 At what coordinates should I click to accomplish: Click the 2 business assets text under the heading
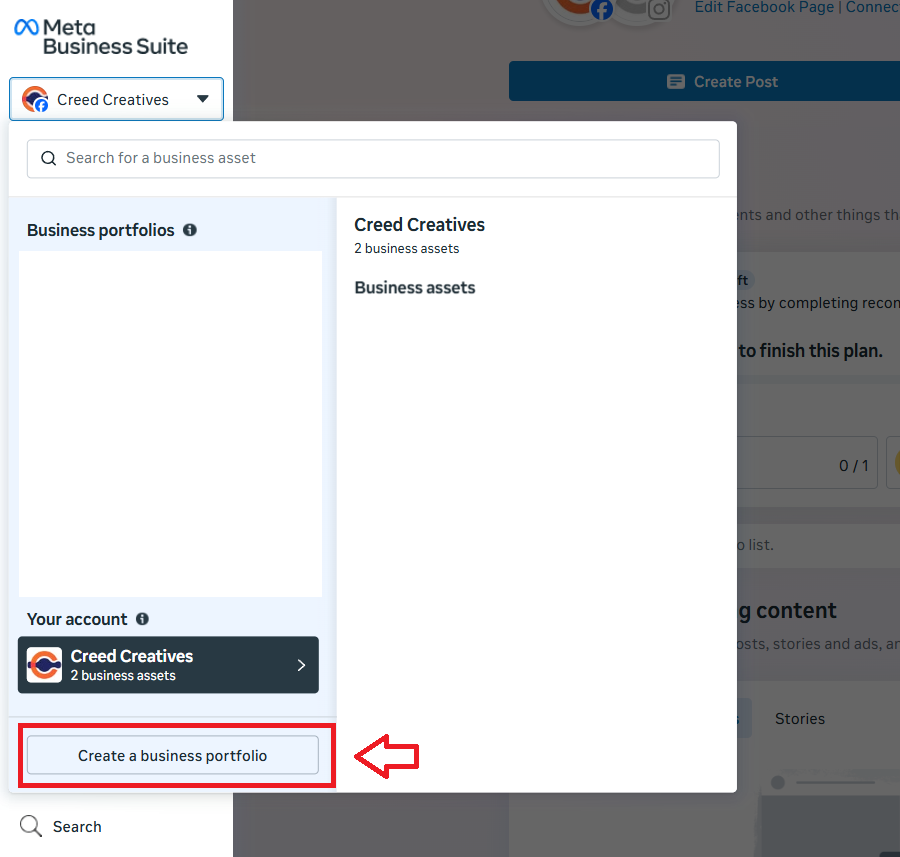(x=406, y=249)
